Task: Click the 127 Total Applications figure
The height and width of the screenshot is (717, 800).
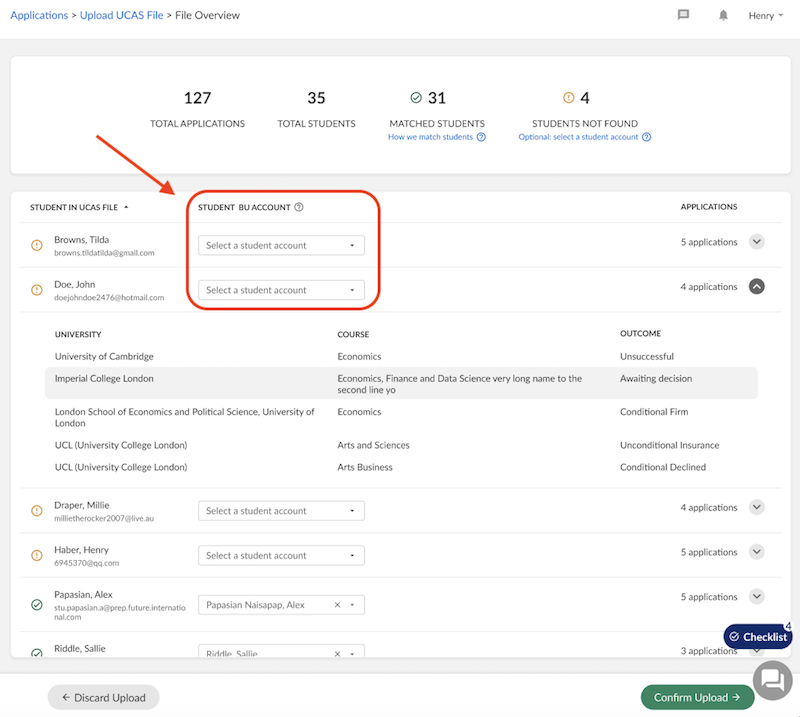Action: tap(197, 97)
